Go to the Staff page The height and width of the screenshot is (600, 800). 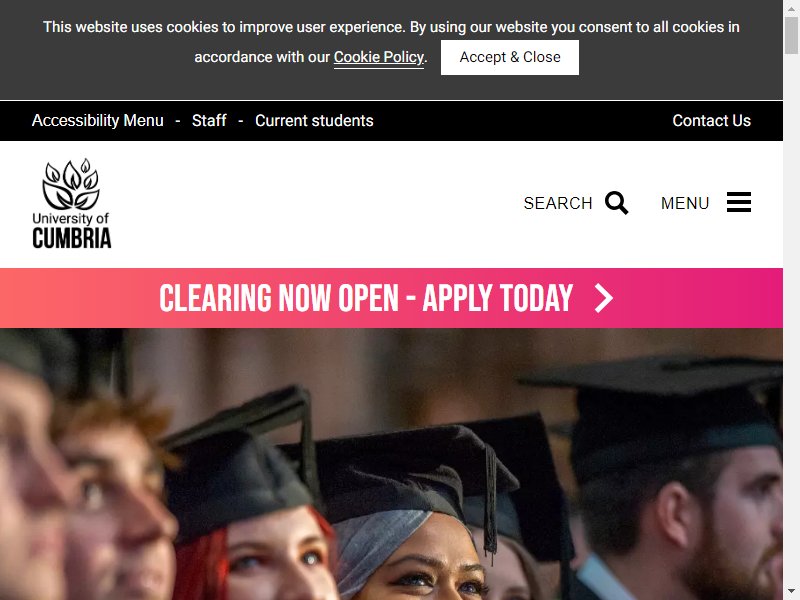coord(209,120)
